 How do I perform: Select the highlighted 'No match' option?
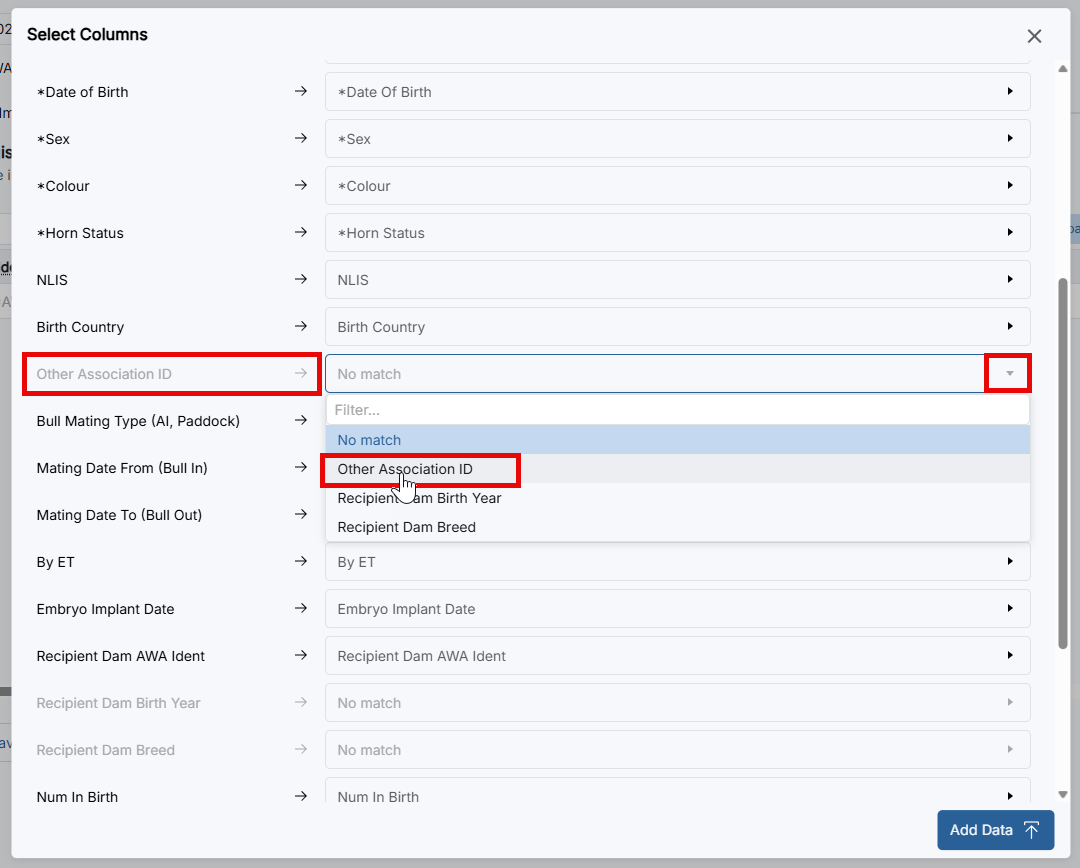pos(369,440)
